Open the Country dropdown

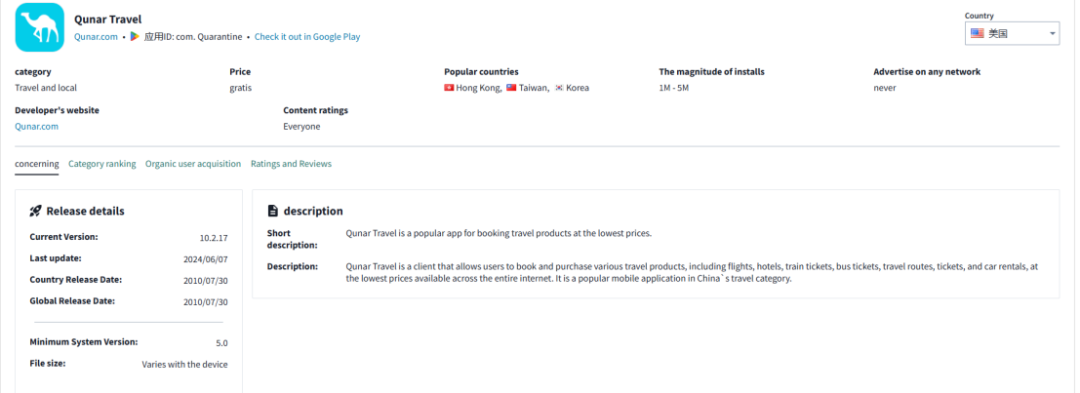tap(1012, 33)
